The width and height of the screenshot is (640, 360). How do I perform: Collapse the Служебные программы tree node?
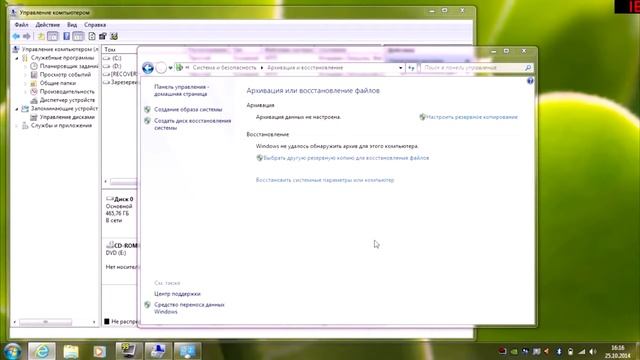(x=17, y=58)
